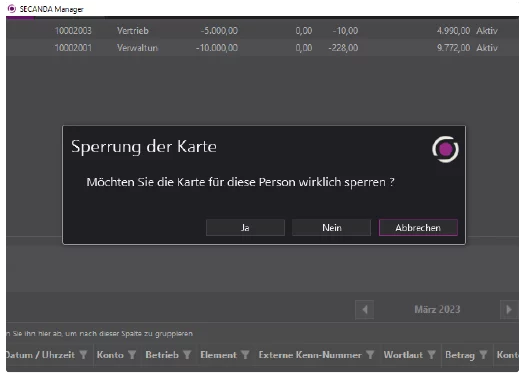Click Aktiv status in Verwaltun row
524x373 pixels.
pos(487,48)
